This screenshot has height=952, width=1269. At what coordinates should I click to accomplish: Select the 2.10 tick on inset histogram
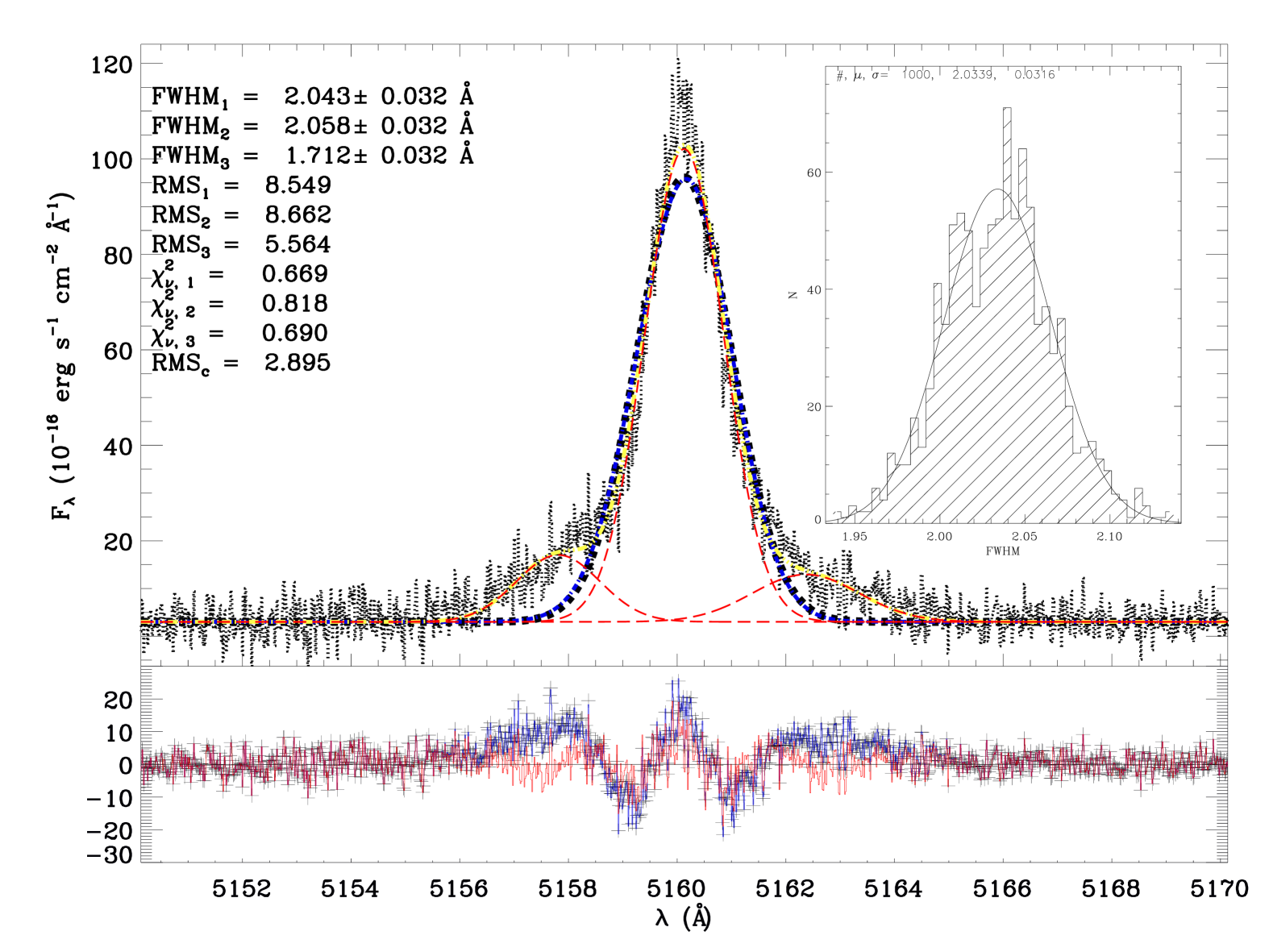pyautogui.click(x=1109, y=537)
